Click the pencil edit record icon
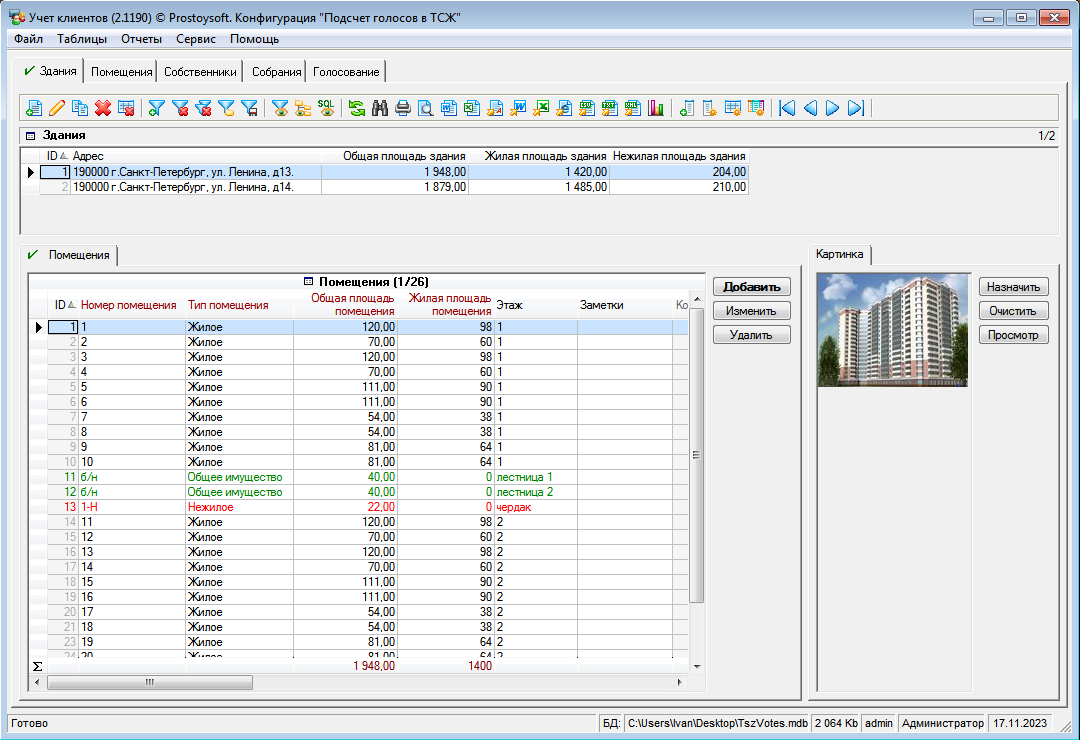 [57, 108]
